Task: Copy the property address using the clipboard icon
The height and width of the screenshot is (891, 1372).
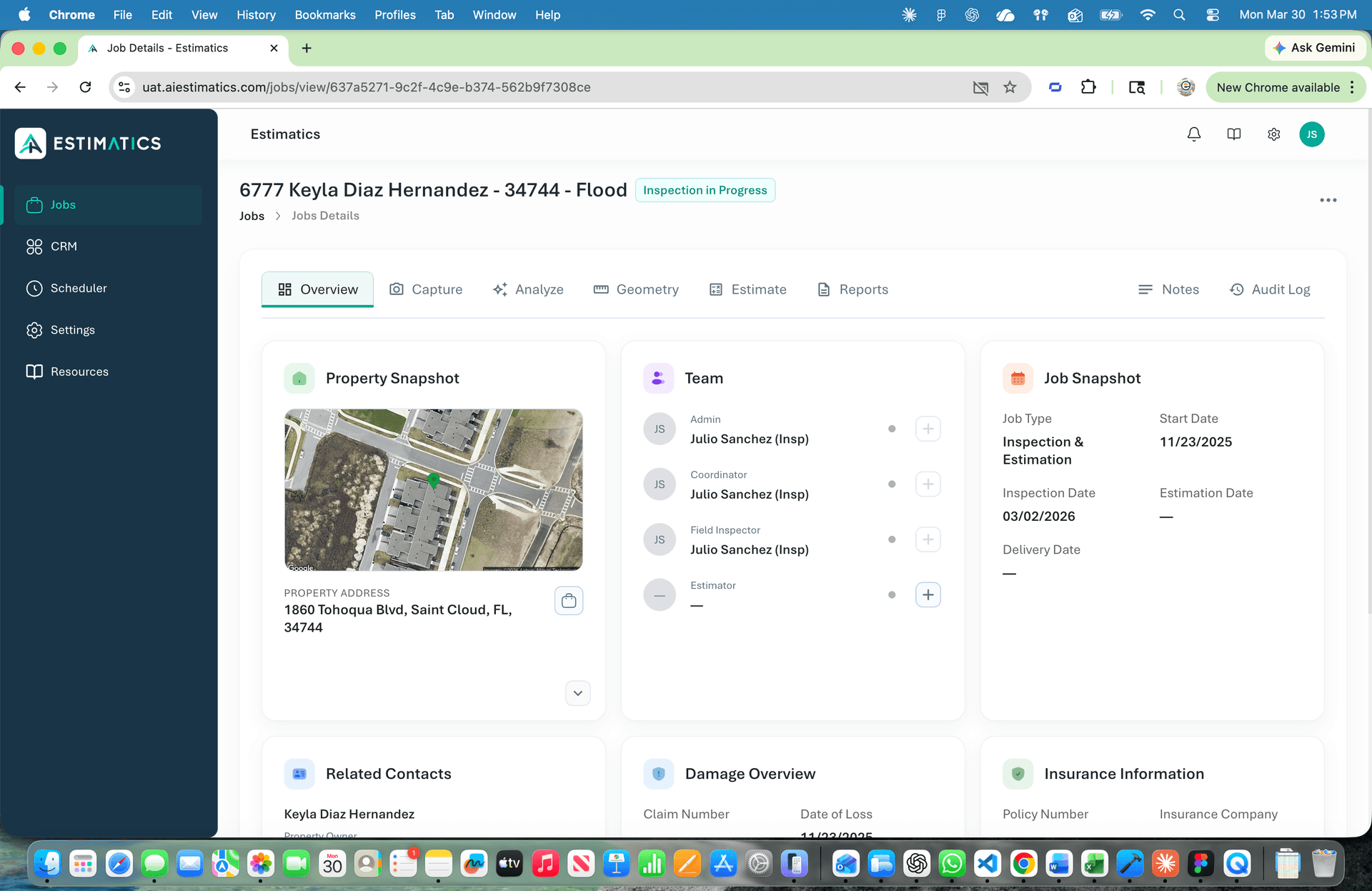Action: tap(569, 600)
